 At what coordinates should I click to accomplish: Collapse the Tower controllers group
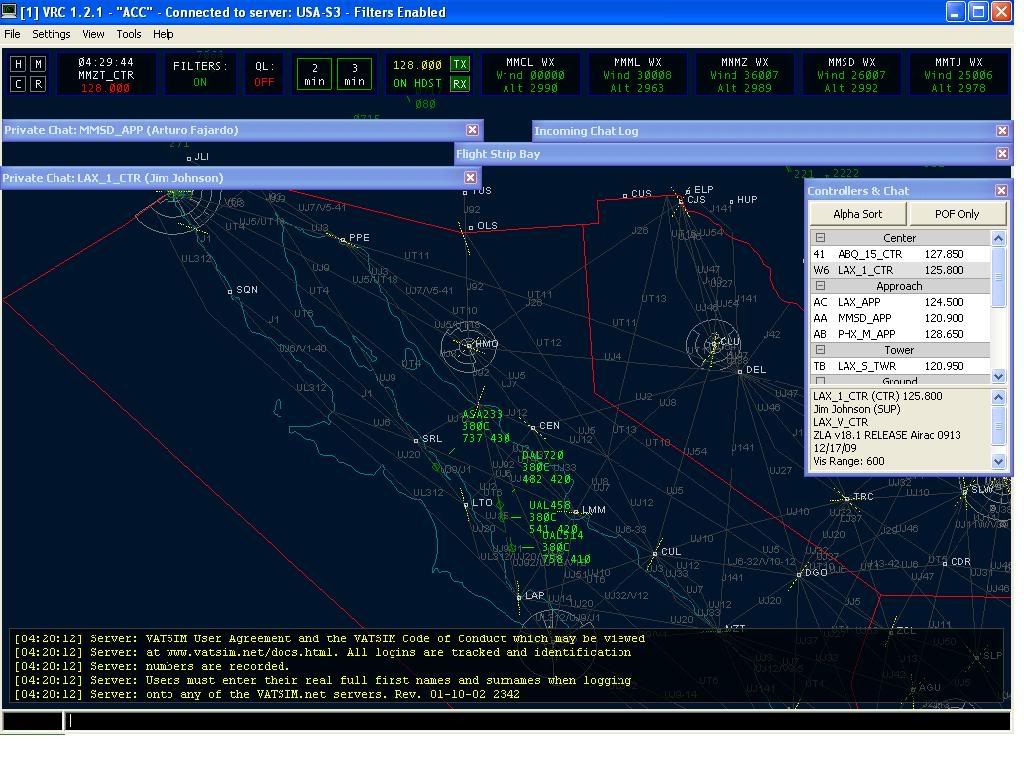click(820, 350)
